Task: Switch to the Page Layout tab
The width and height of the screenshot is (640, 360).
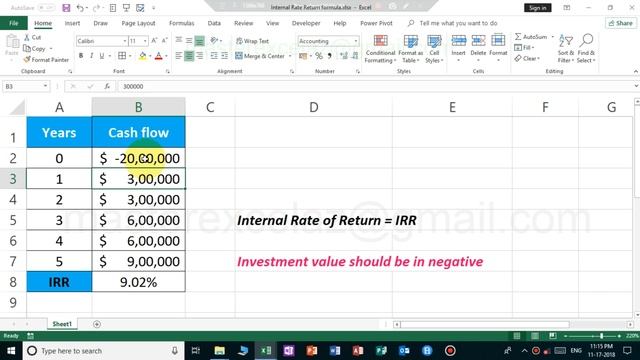Action: tap(138, 23)
